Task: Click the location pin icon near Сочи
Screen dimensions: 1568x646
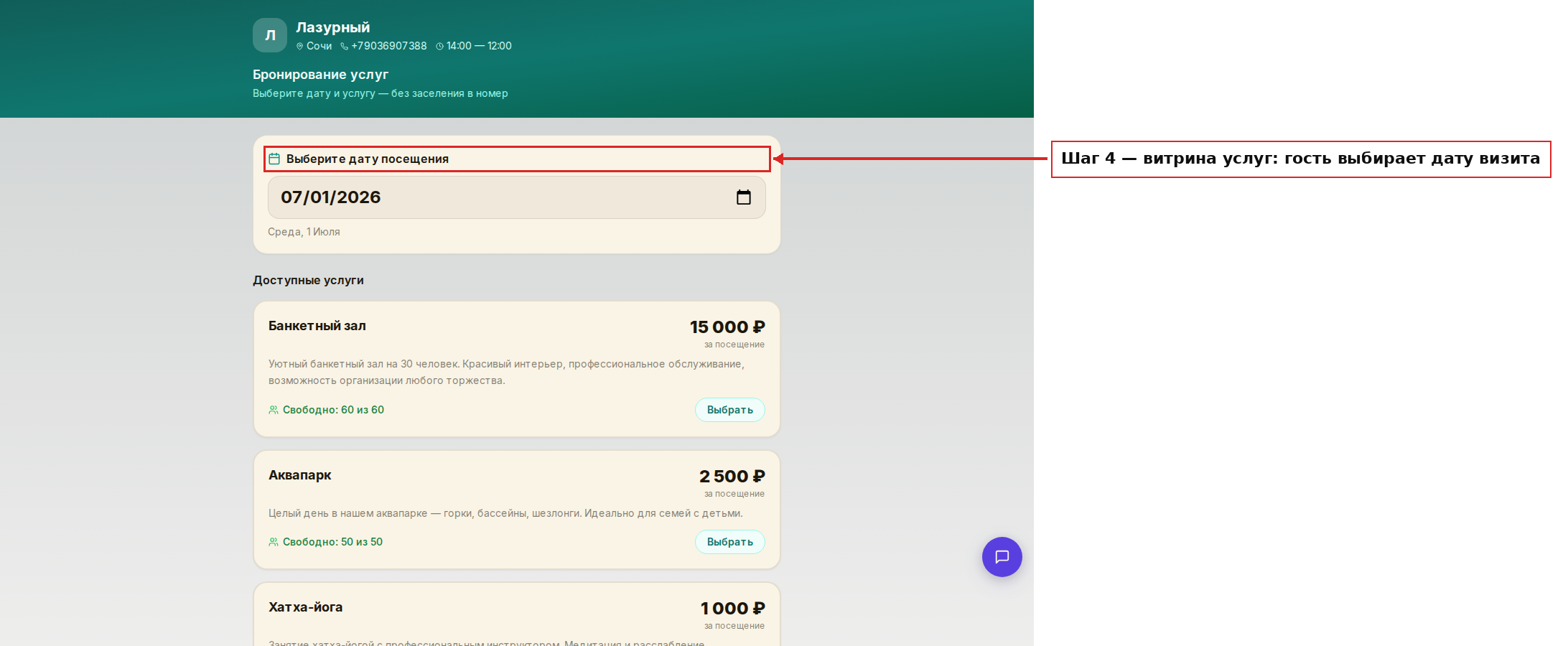Action: pos(300,46)
